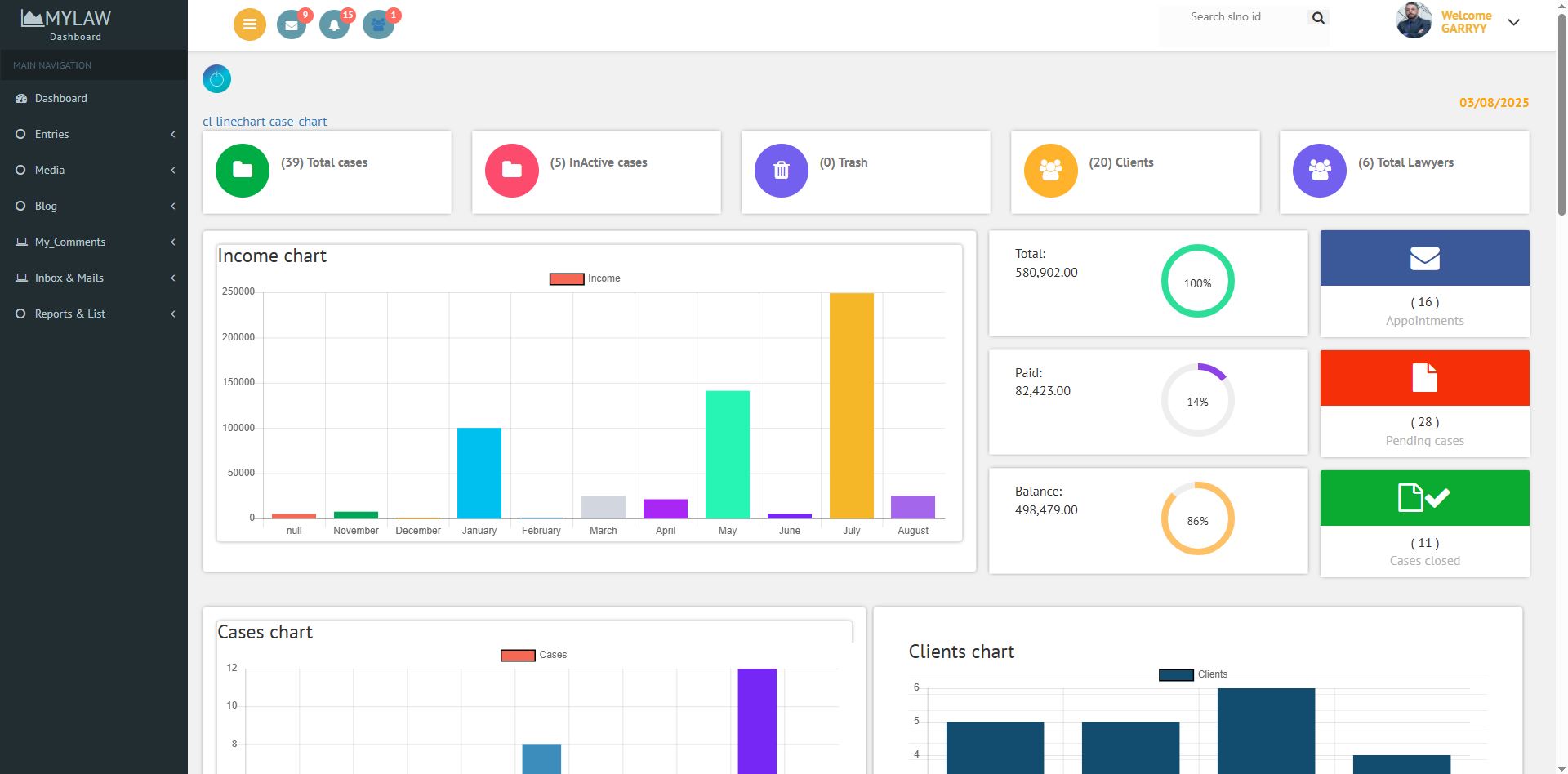Open the Inbox & Mails menu label
Screen dimensions: 1568x774
coord(69,278)
